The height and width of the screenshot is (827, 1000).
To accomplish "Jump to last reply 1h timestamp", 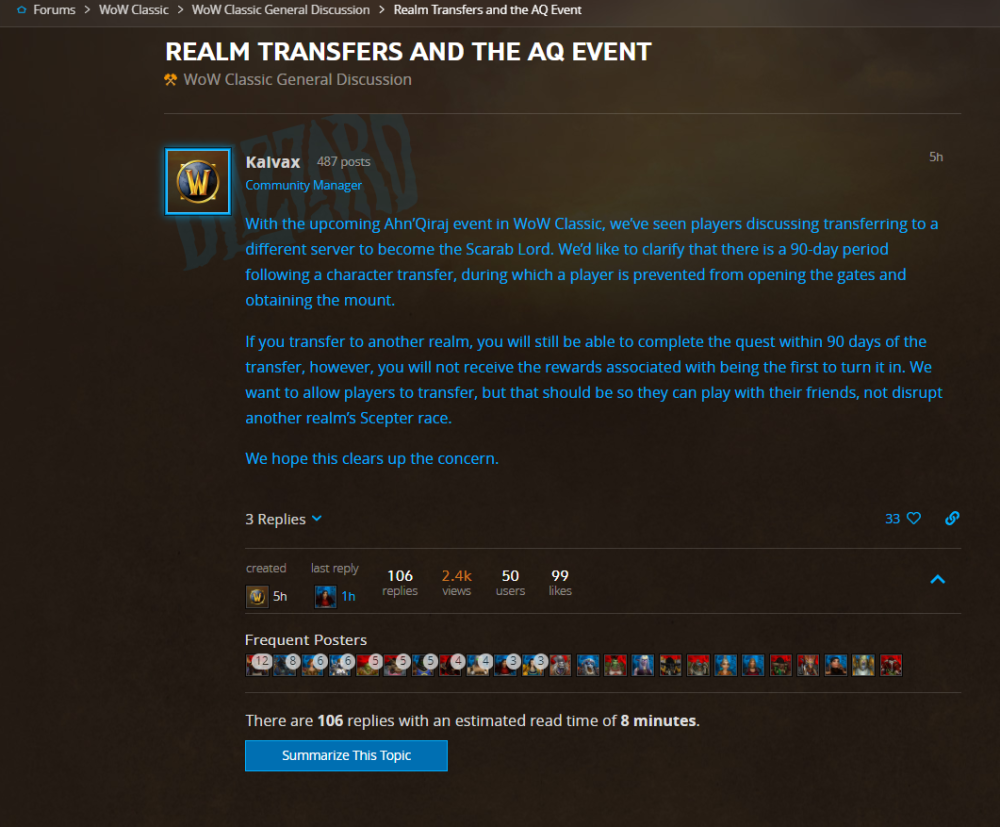I will (x=348, y=596).
